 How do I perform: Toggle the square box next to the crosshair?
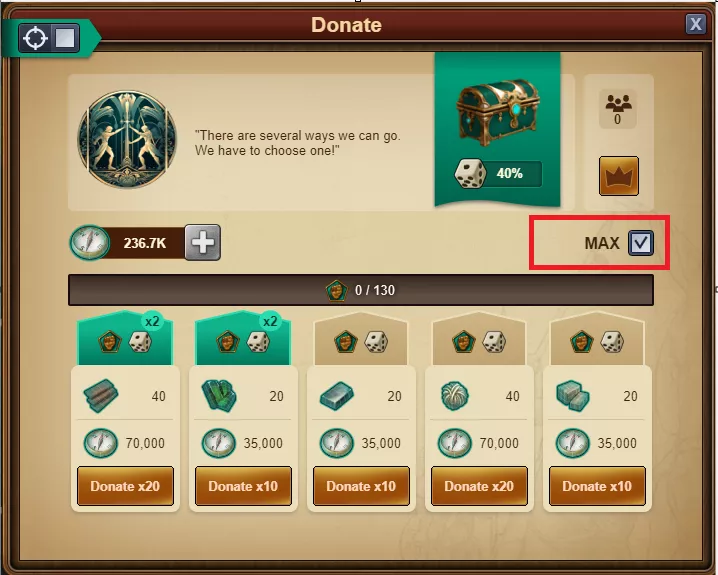(x=65, y=38)
